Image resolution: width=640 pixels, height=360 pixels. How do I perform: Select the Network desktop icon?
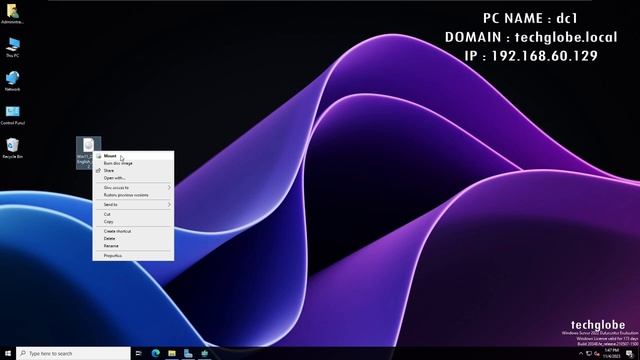point(13,81)
